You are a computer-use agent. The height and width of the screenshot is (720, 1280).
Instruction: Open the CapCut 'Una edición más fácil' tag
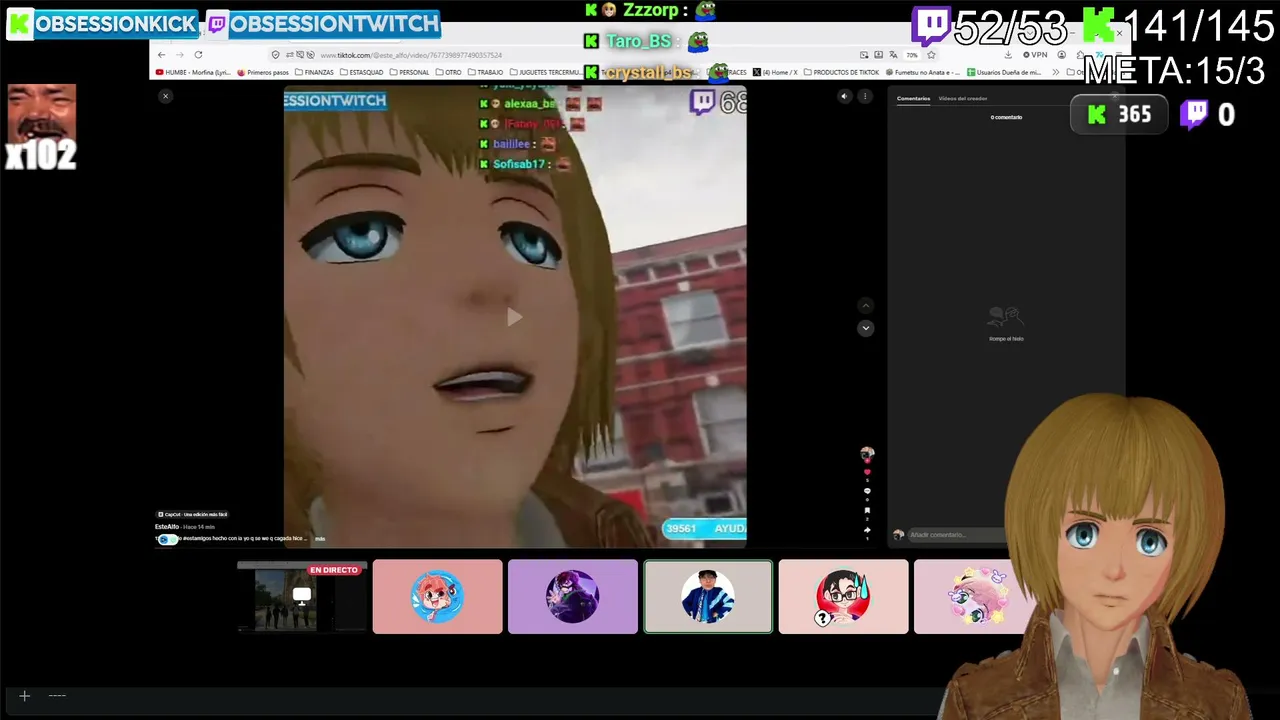click(193, 514)
